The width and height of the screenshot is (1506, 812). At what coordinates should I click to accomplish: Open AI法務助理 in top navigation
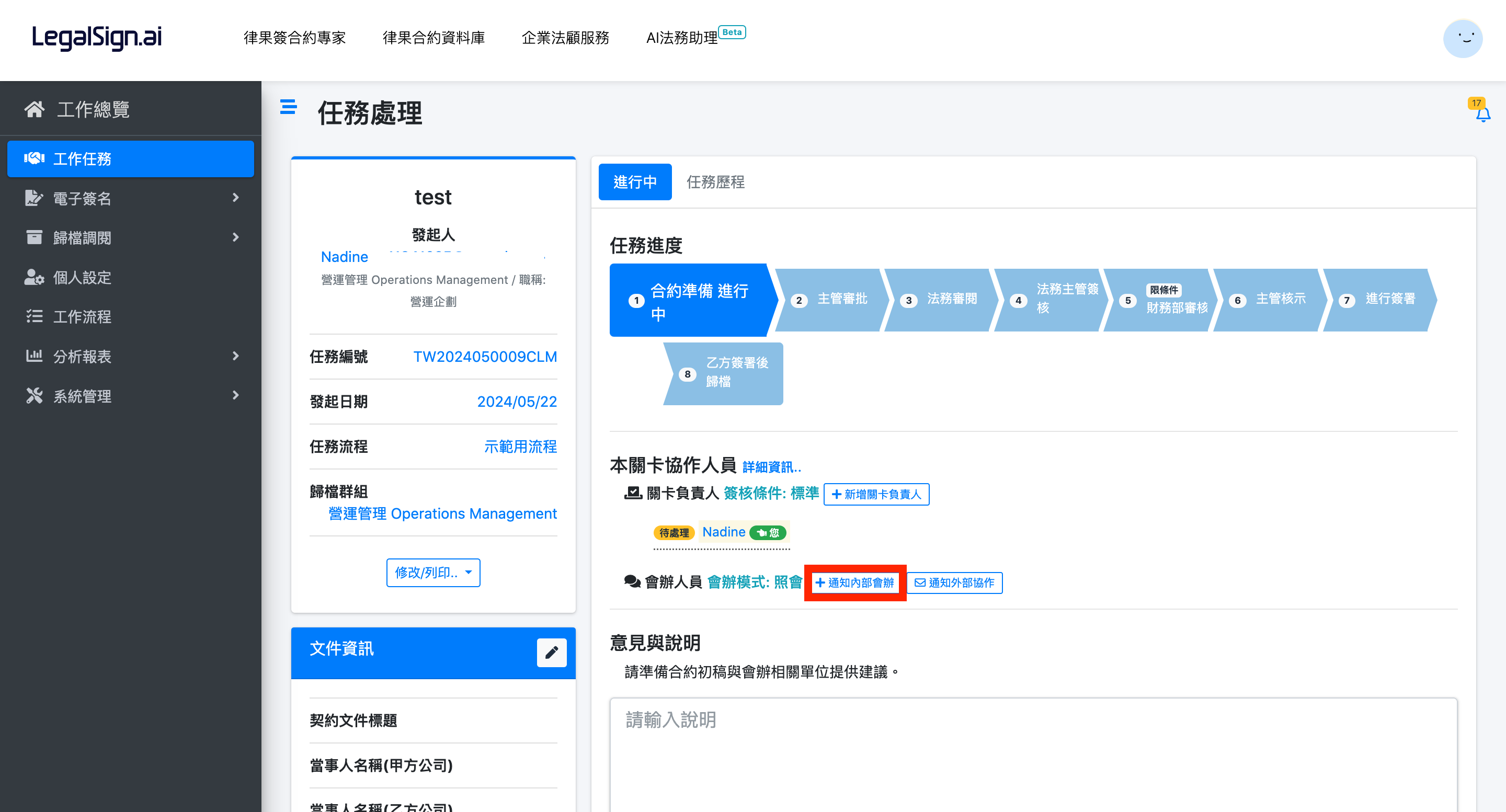pos(681,38)
